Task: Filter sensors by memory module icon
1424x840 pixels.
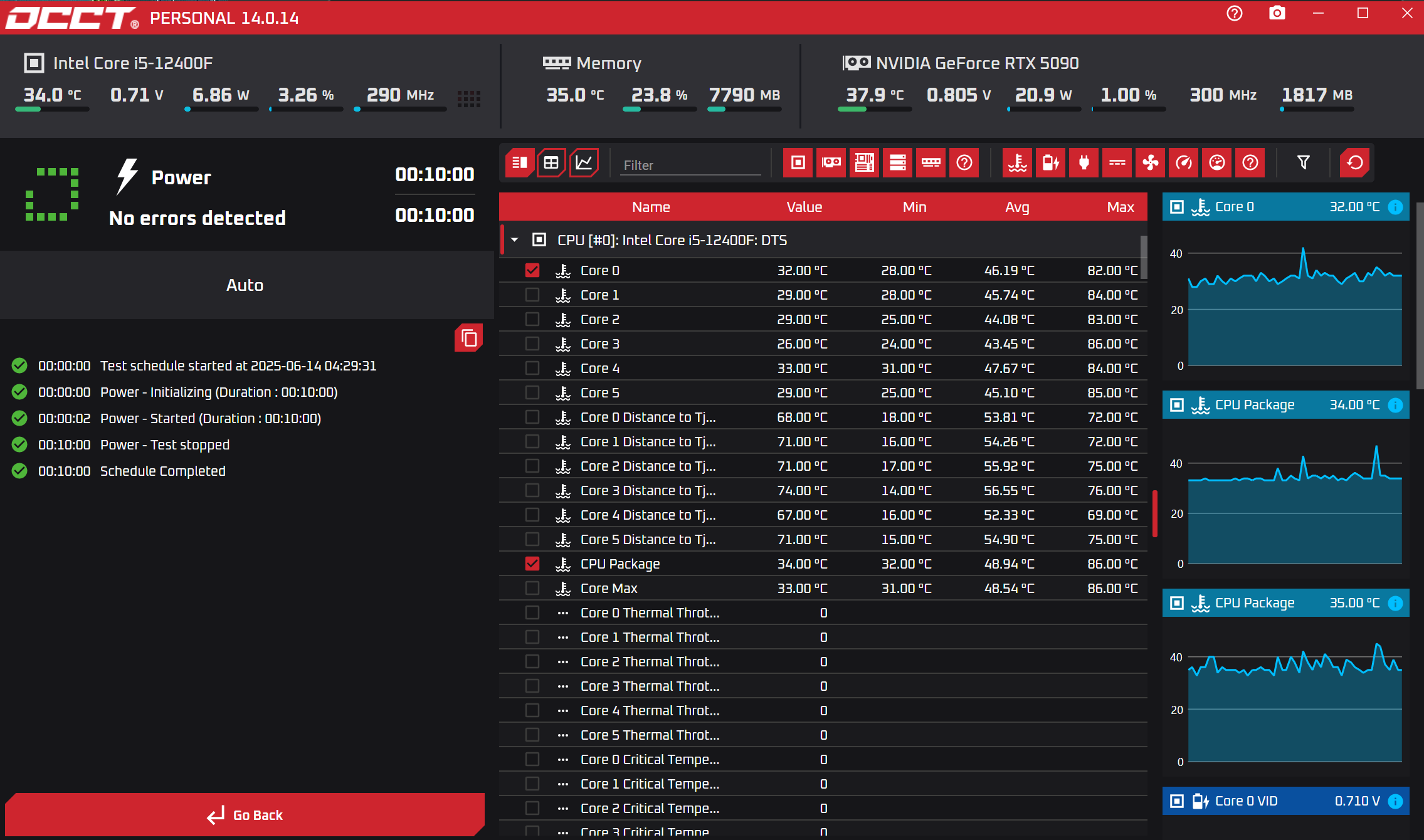Action: pos(931,163)
